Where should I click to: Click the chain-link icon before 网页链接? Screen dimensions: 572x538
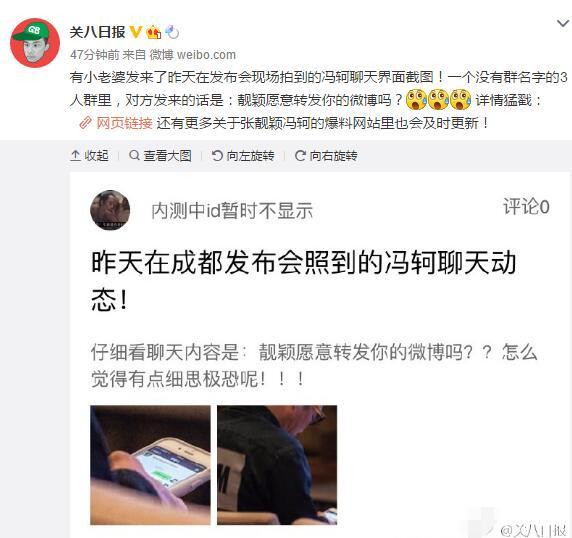click(x=85, y=123)
